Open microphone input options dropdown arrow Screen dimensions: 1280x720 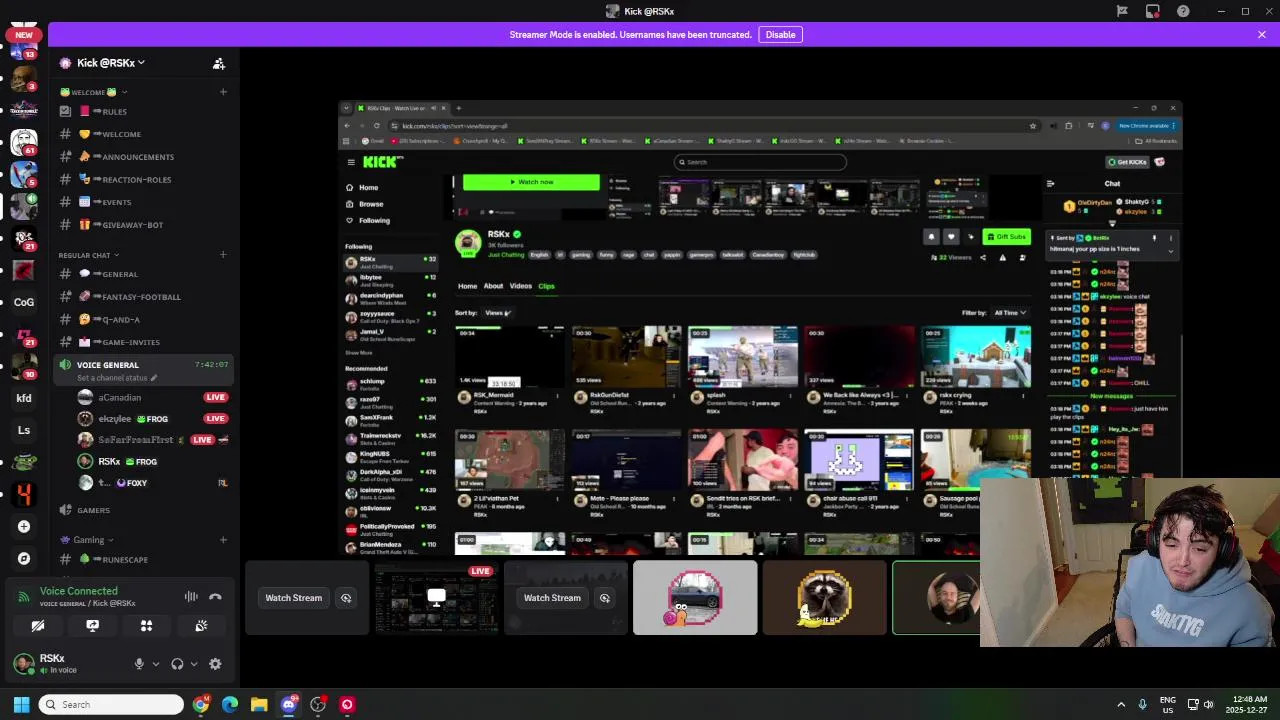click(x=155, y=663)
